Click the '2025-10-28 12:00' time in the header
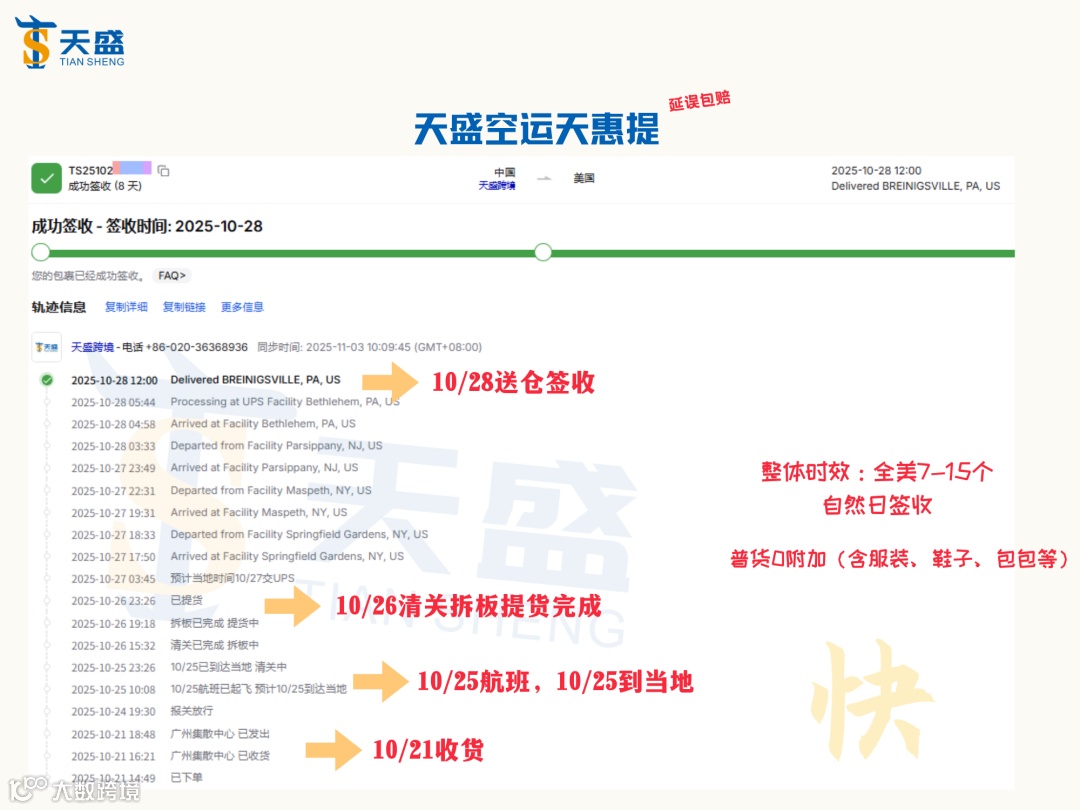This screenshot has height=810, width=1080. tap(876, 170)
